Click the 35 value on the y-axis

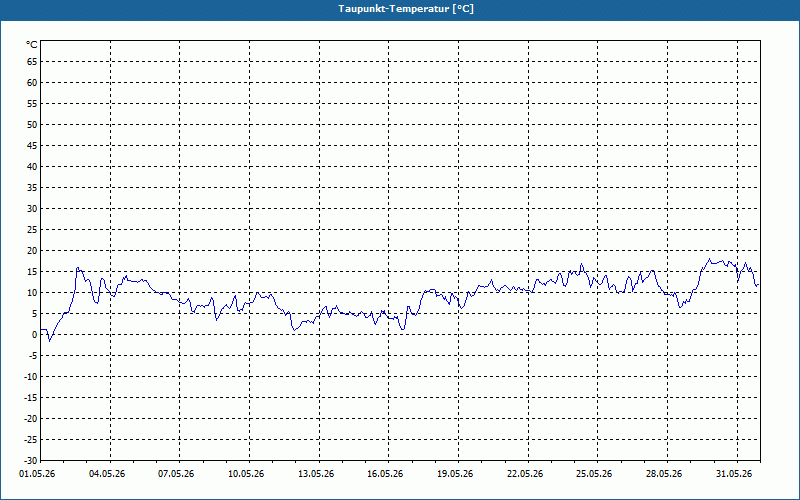32,188
